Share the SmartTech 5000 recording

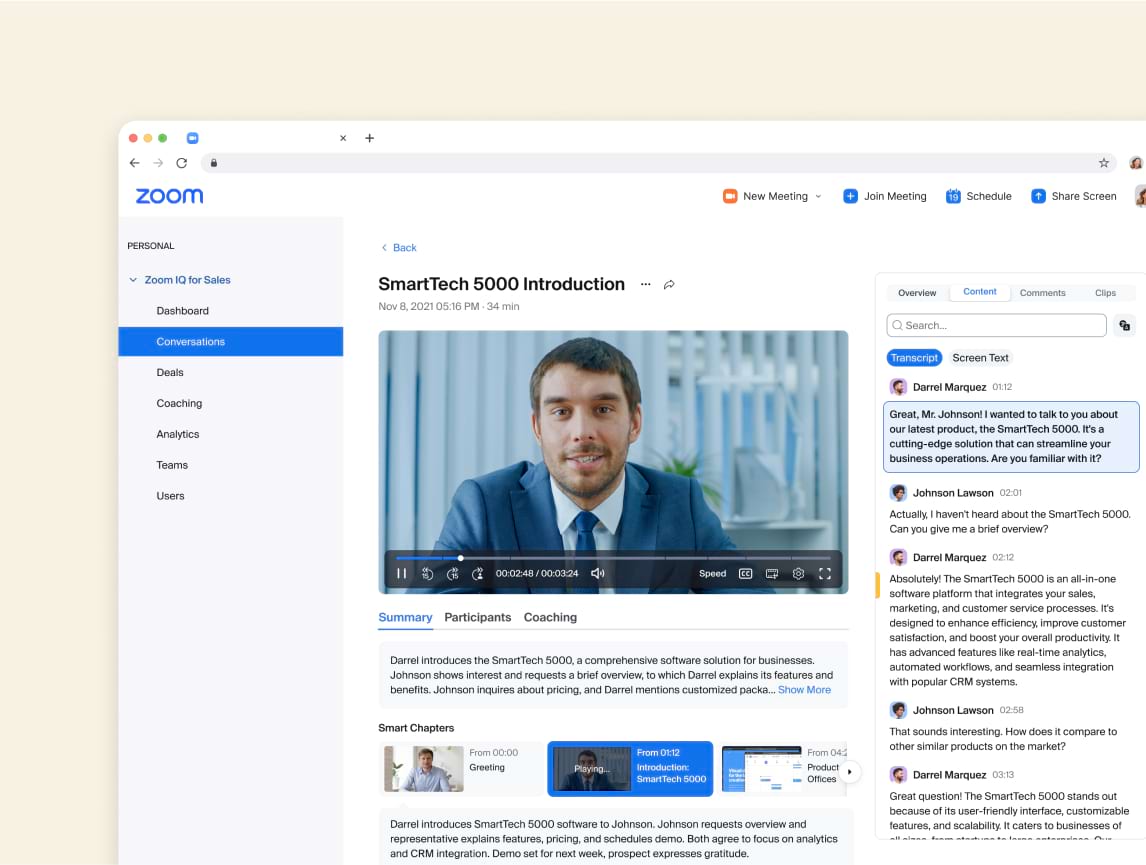669,284
